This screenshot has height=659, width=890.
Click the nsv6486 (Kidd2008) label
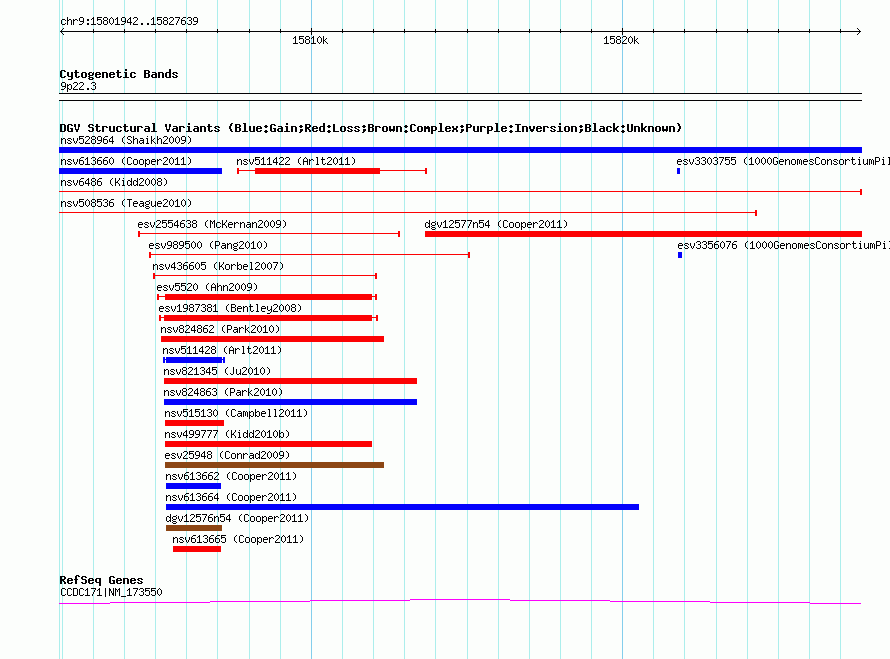click(114, 182)
